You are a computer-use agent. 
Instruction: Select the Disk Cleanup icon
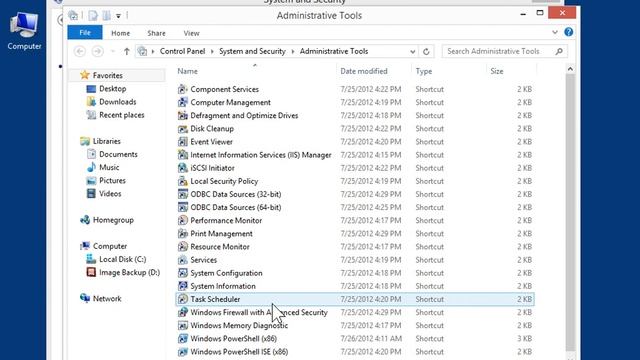coord(182,129)
